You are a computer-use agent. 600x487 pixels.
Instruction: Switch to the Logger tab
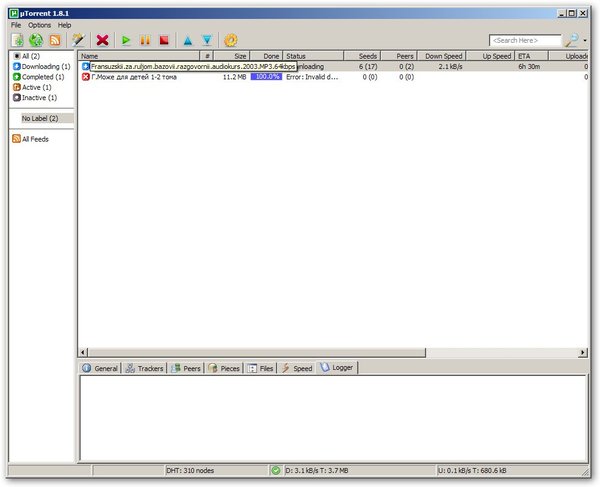[337, 368]
